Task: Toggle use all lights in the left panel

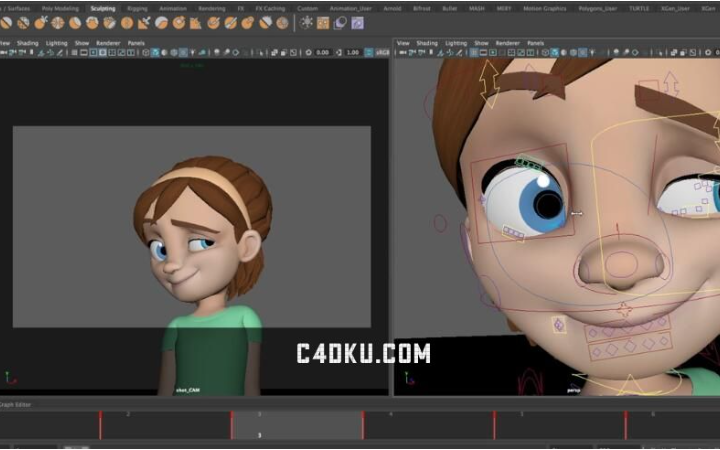Action: (x=192, y=52)
